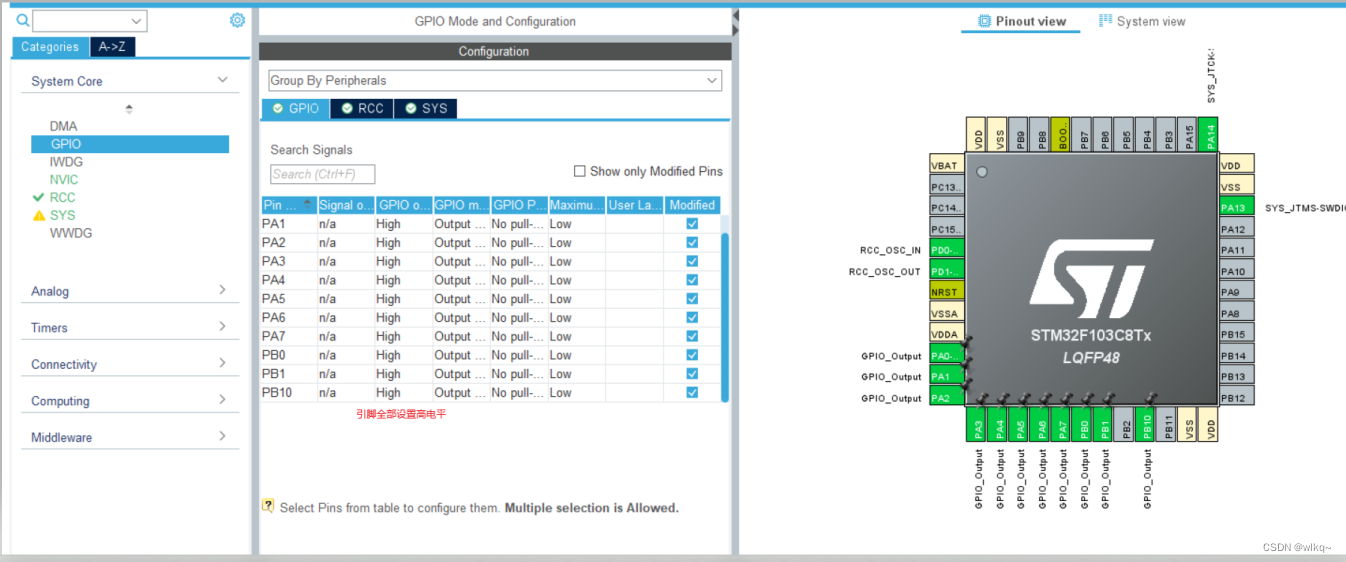Screen dimensions: 1346x562
Task: Select the PA0 GPIO_Output pin
Action: coord(946,355)
